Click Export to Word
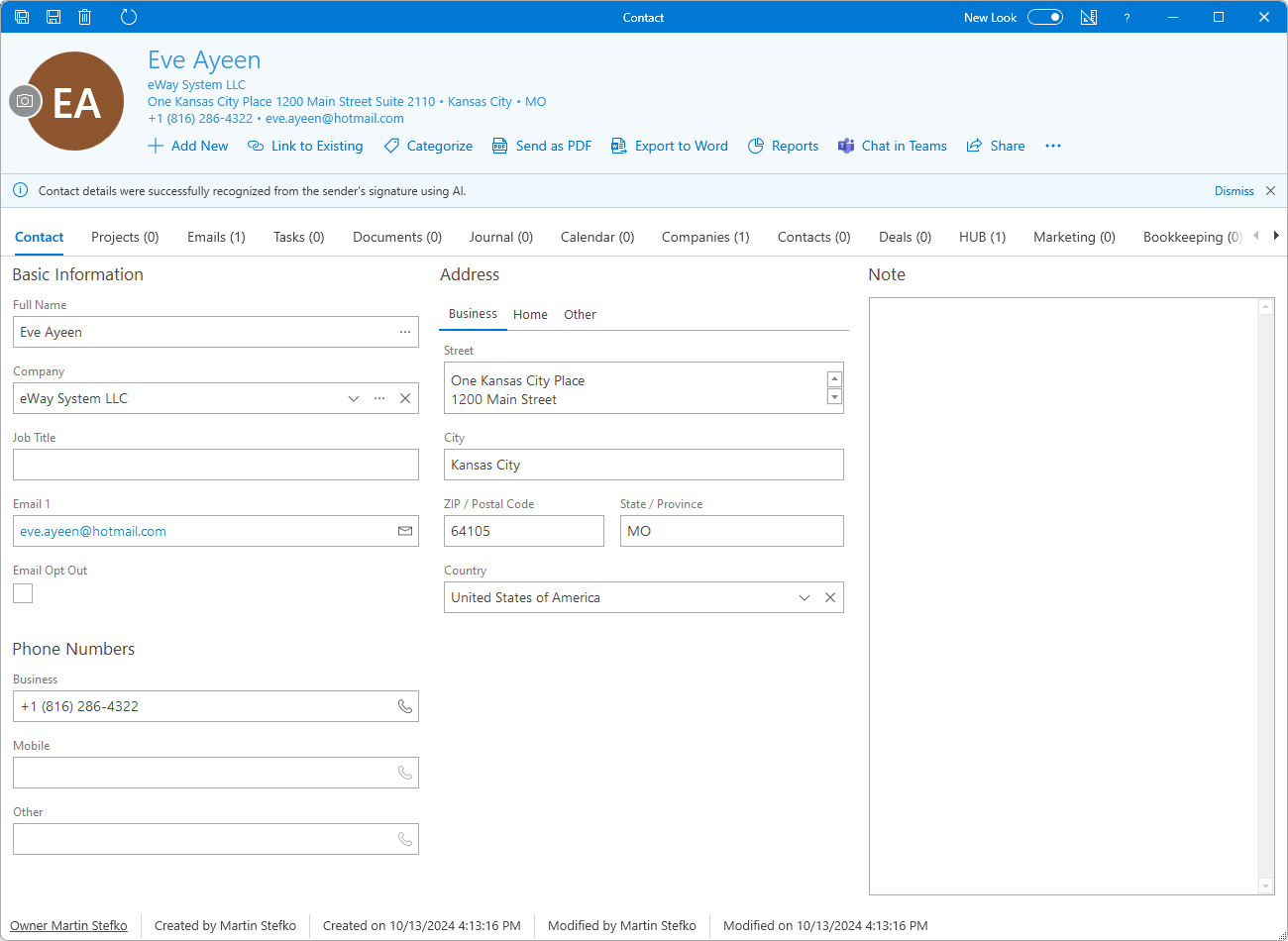Viewport: 1288px width, 941px height. tap(670, 146)
